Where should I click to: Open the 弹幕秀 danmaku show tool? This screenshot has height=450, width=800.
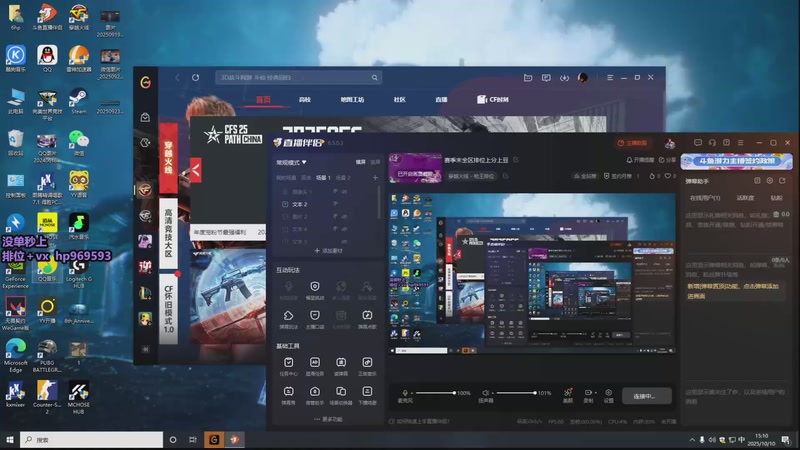tap(288, 395)
